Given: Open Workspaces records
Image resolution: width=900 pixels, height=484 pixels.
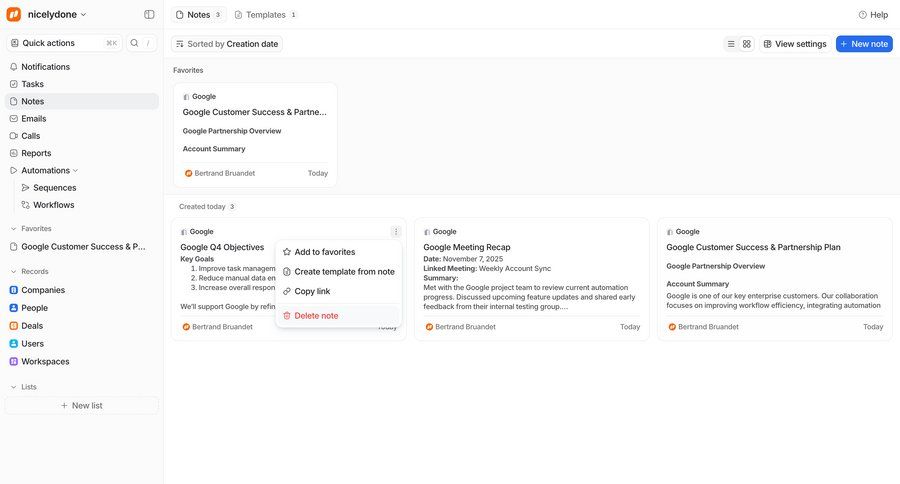Looking at the screenshot, I should (45, 361).
